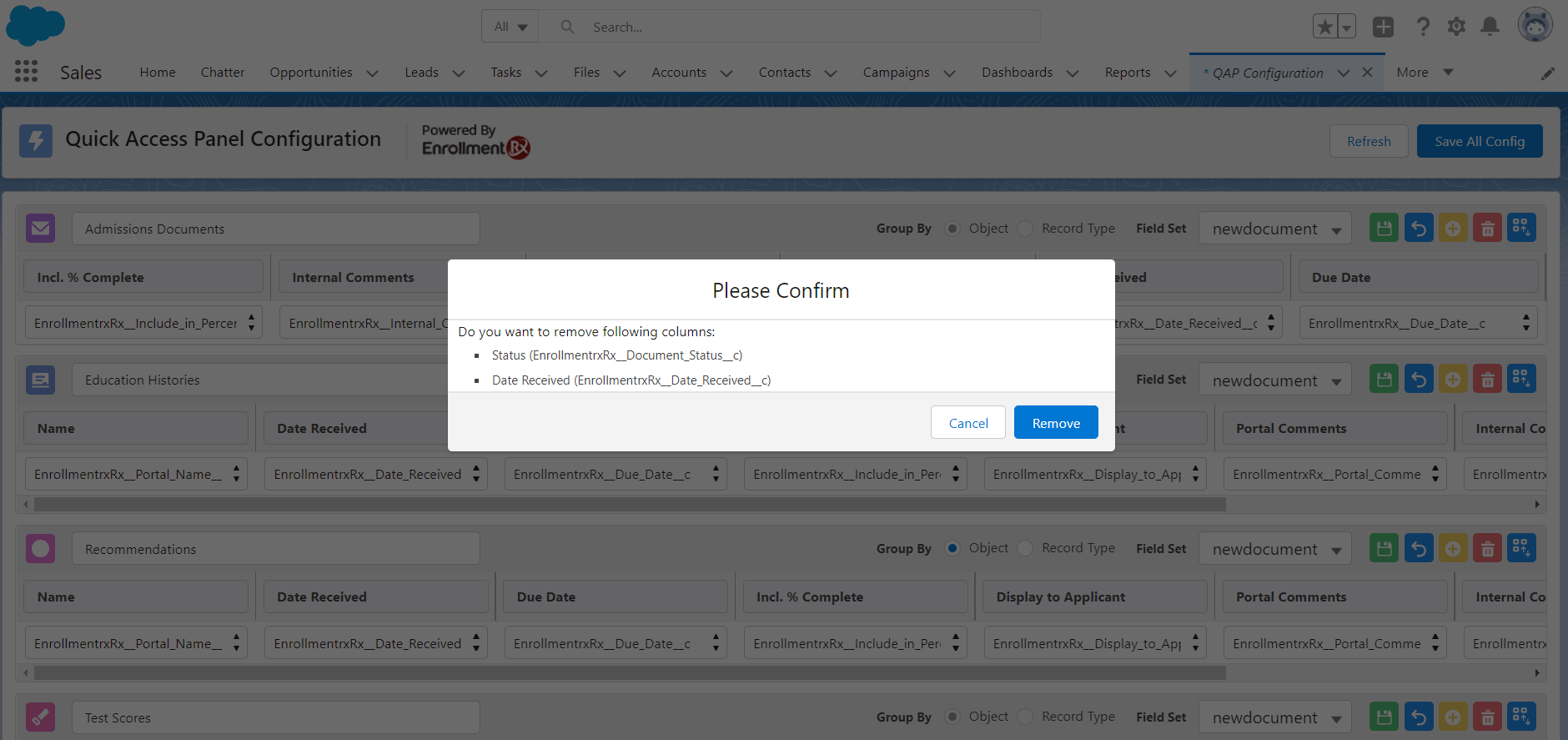1568x740 pixels.
Task: Click the blue undo icon in Recommendations row
Action: point(1419,548)
